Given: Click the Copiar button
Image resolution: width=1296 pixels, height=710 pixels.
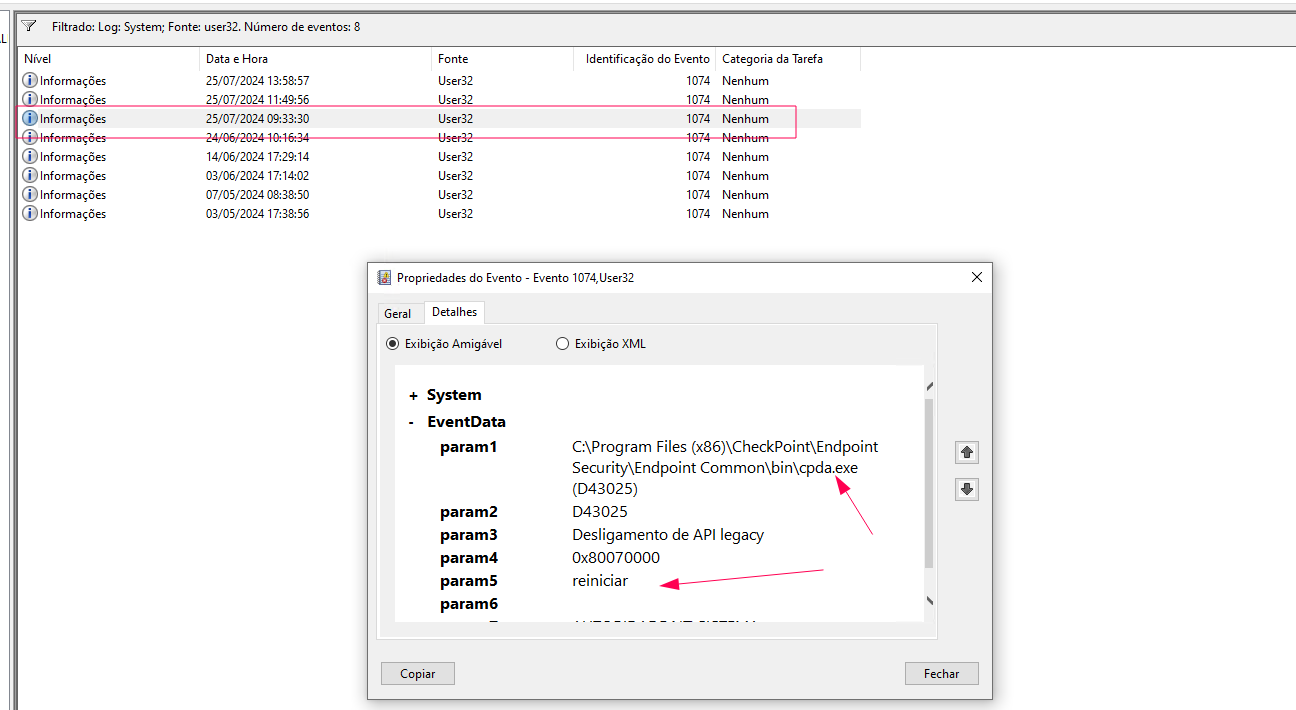Looking at the screenshot, I should (x=417, y=673).
